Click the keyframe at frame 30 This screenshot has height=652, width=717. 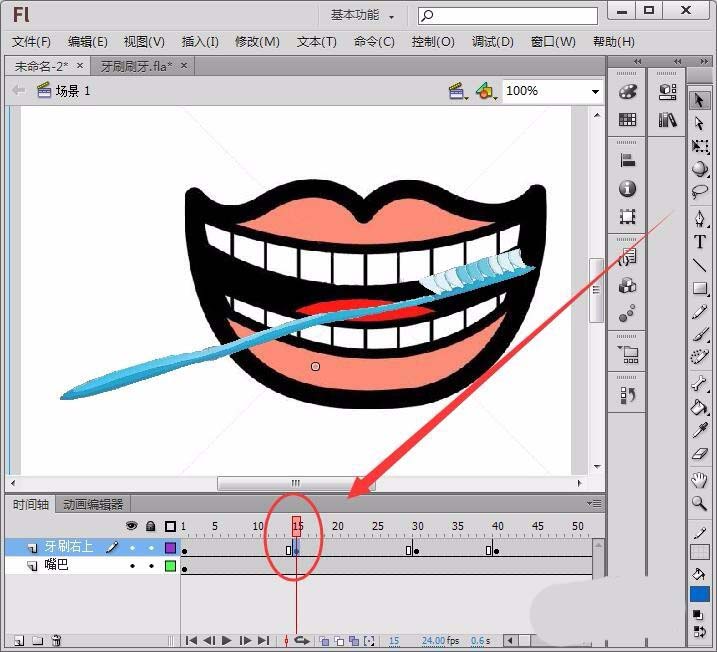(x=416, y=550)
